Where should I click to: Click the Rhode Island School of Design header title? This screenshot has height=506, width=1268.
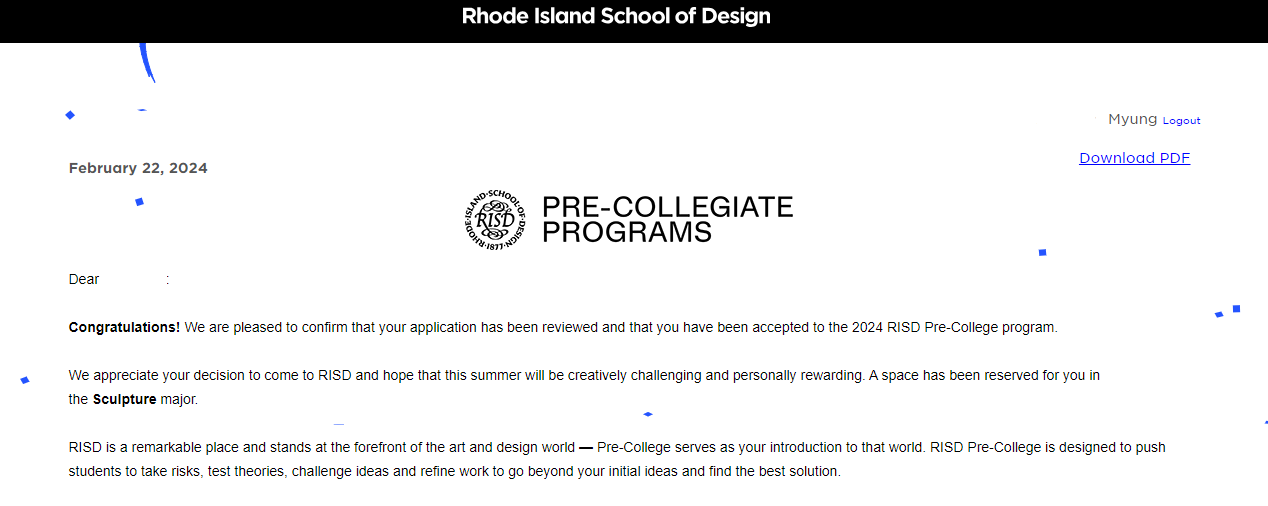616,16
